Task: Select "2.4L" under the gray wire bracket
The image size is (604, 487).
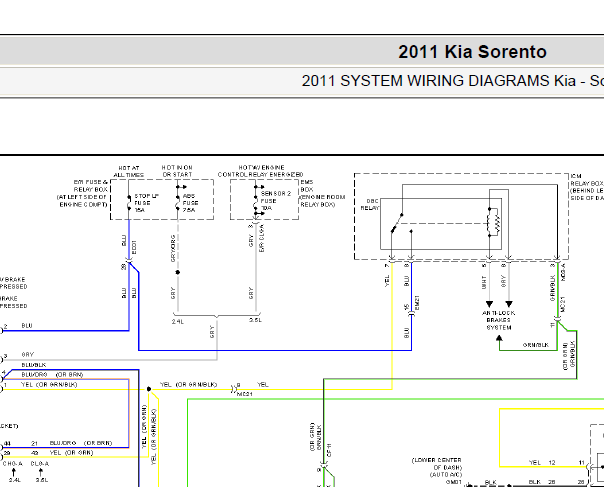Action: point(178,321)
